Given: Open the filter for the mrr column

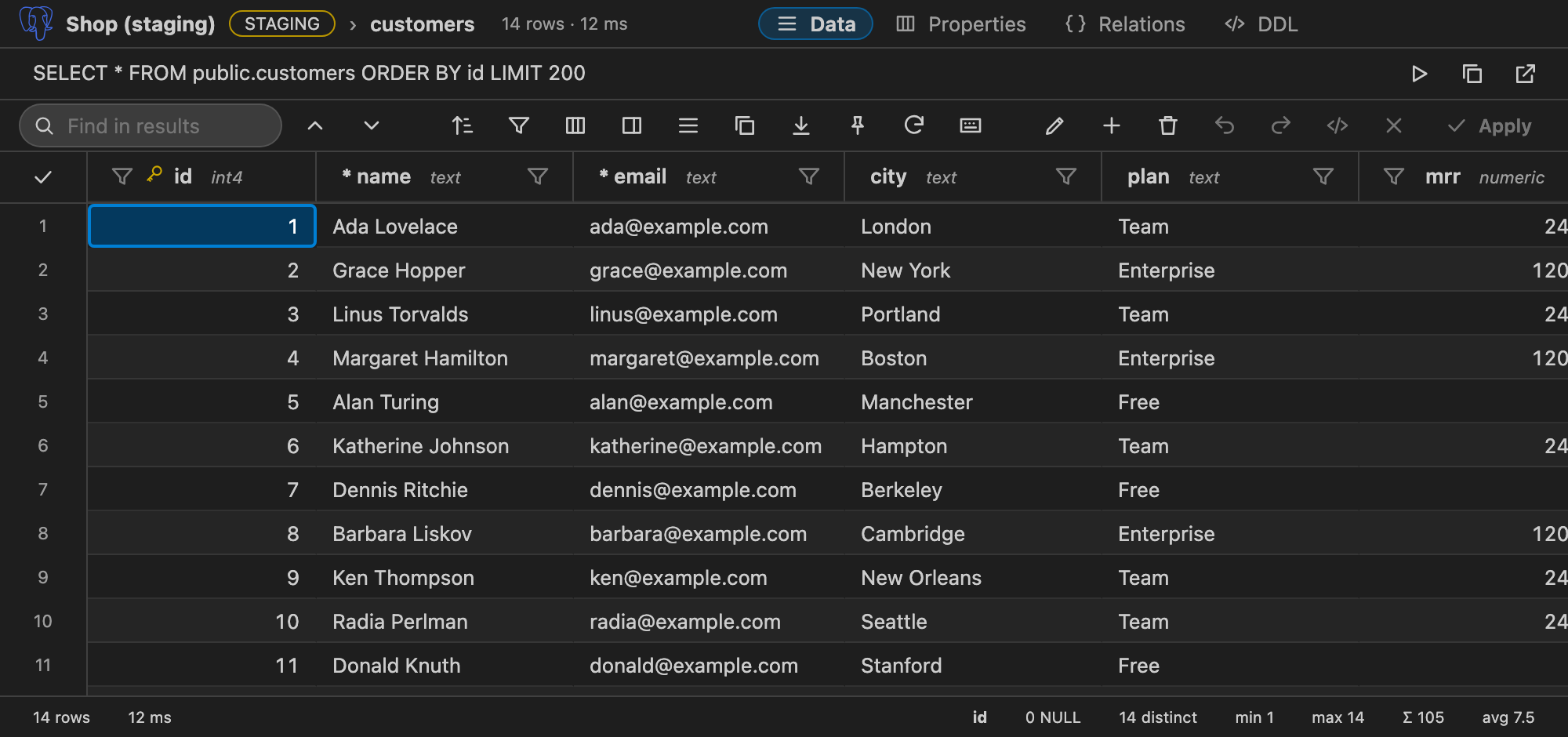Looking at the screenshot, I should (1394, 176).
